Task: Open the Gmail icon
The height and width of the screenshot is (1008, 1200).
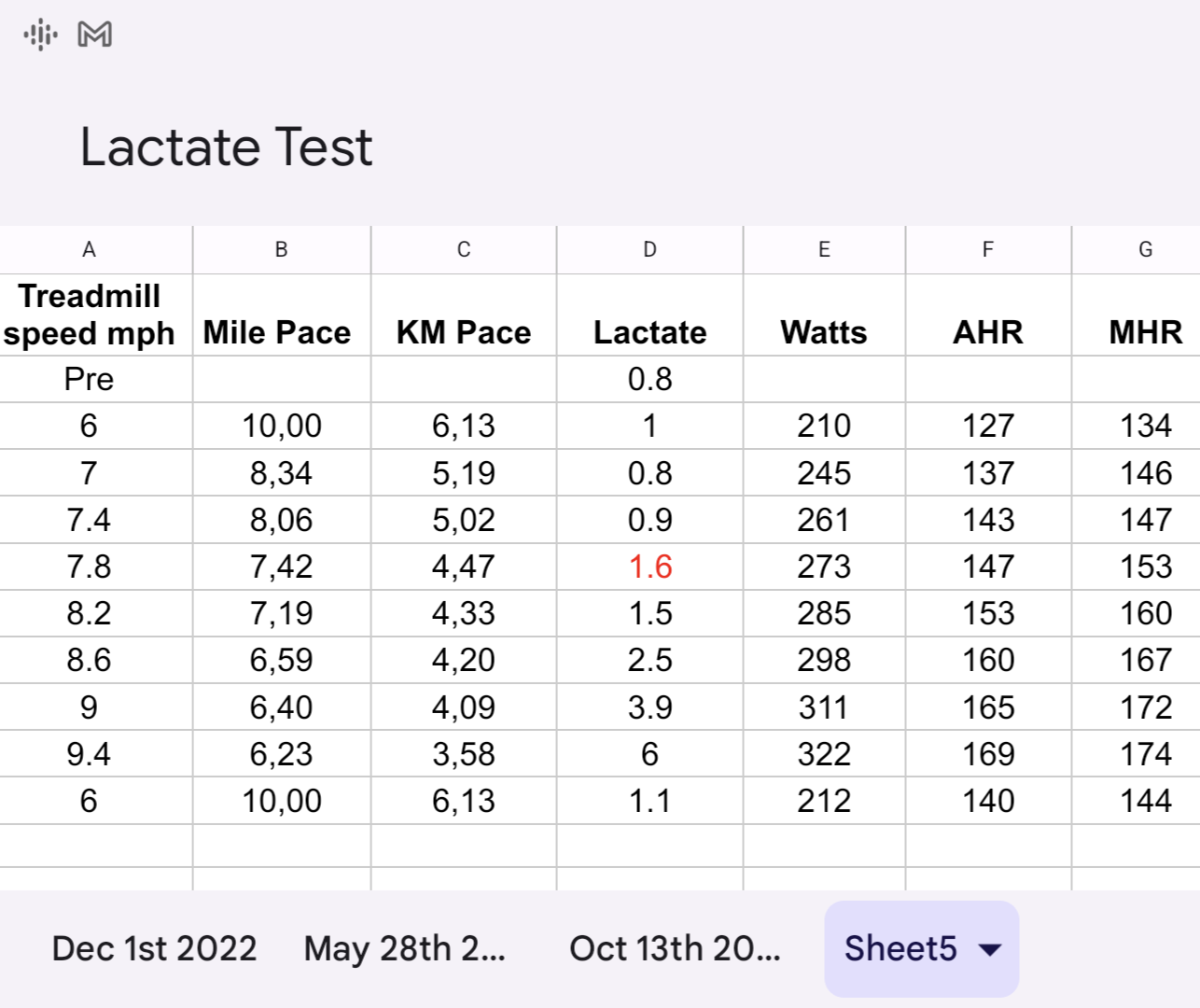Action: [95, 35]
